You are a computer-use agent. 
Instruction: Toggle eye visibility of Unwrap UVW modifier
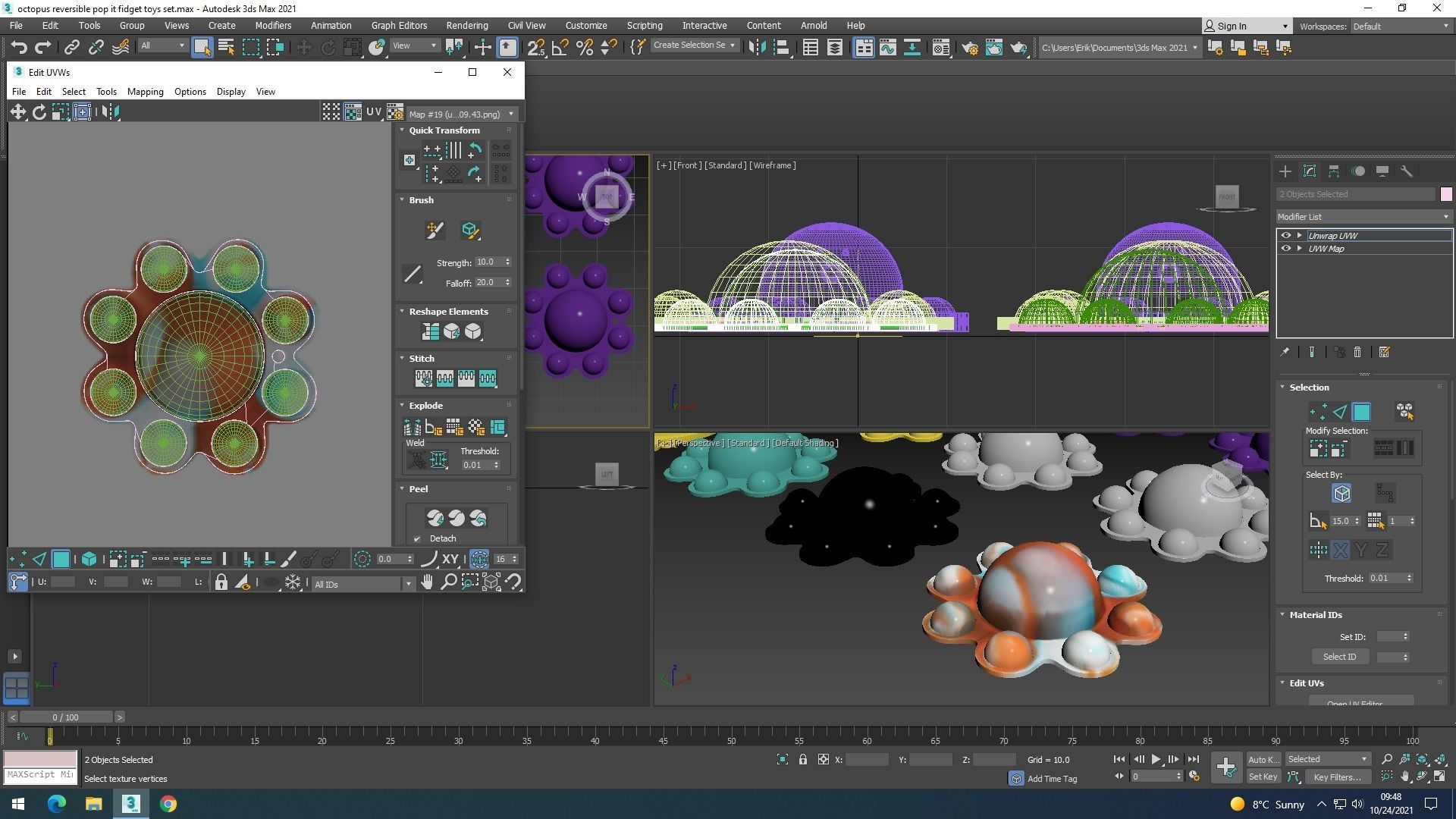pyautogui.click(x=1285, y=236)
